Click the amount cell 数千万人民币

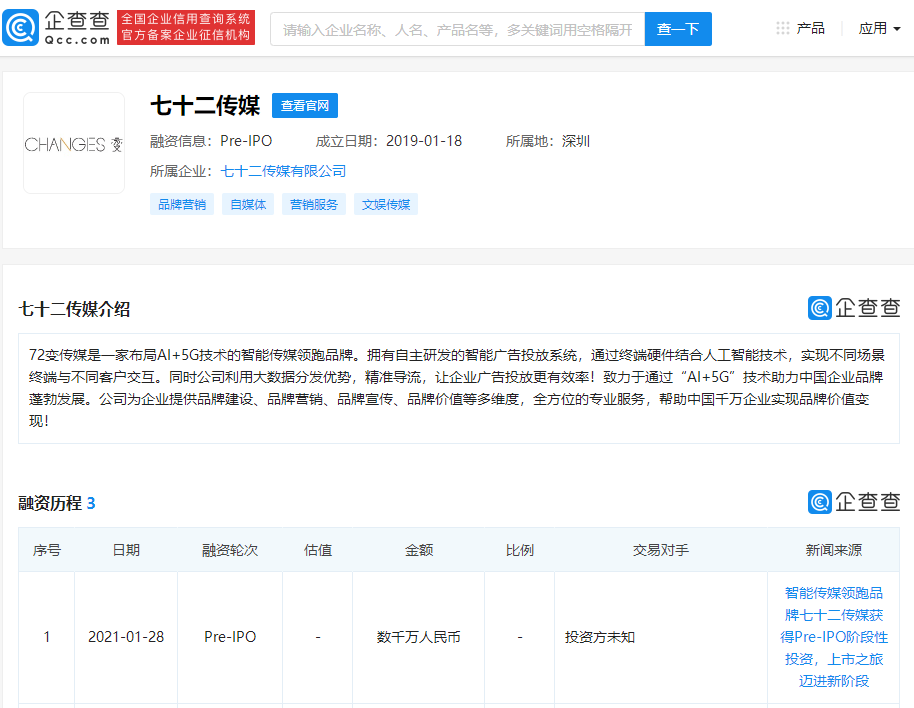click(x=419, y=637)
